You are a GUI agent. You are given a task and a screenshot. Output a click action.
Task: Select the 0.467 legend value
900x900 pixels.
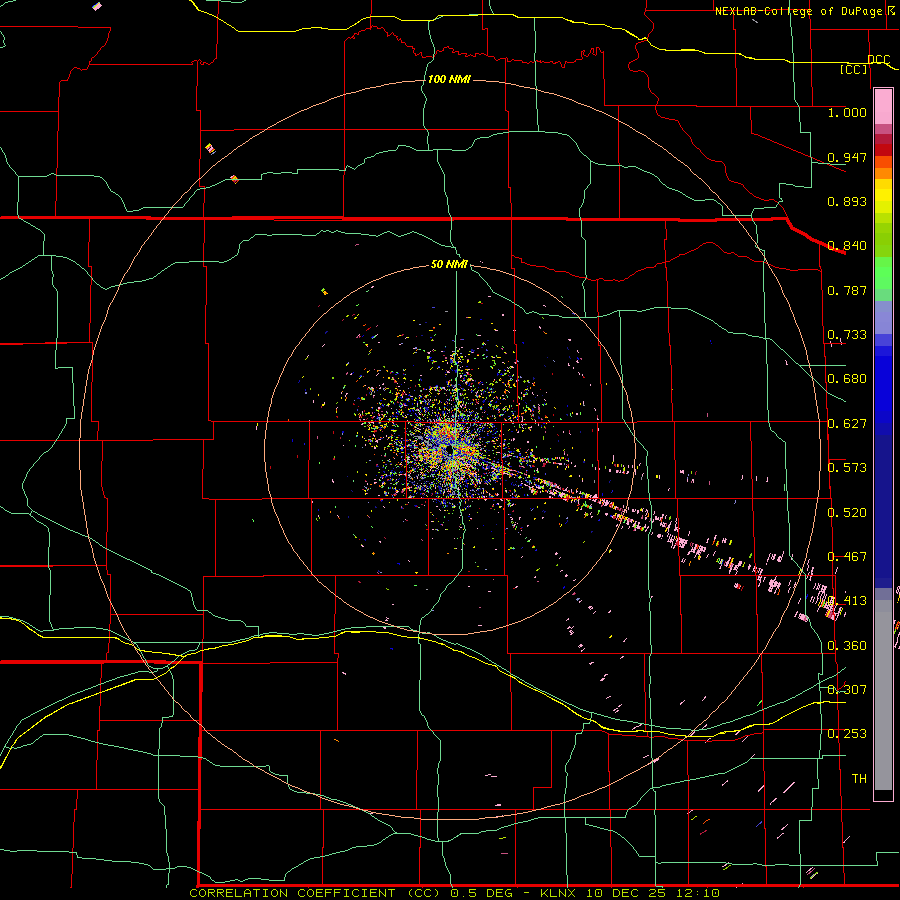pyautogui.click(x=847, y=557)
